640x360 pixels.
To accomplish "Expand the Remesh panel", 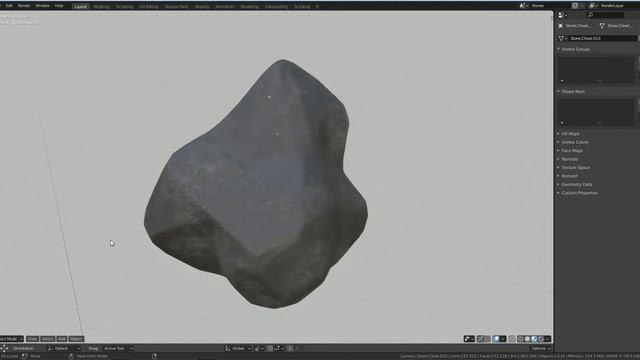I will coord(569,176).
